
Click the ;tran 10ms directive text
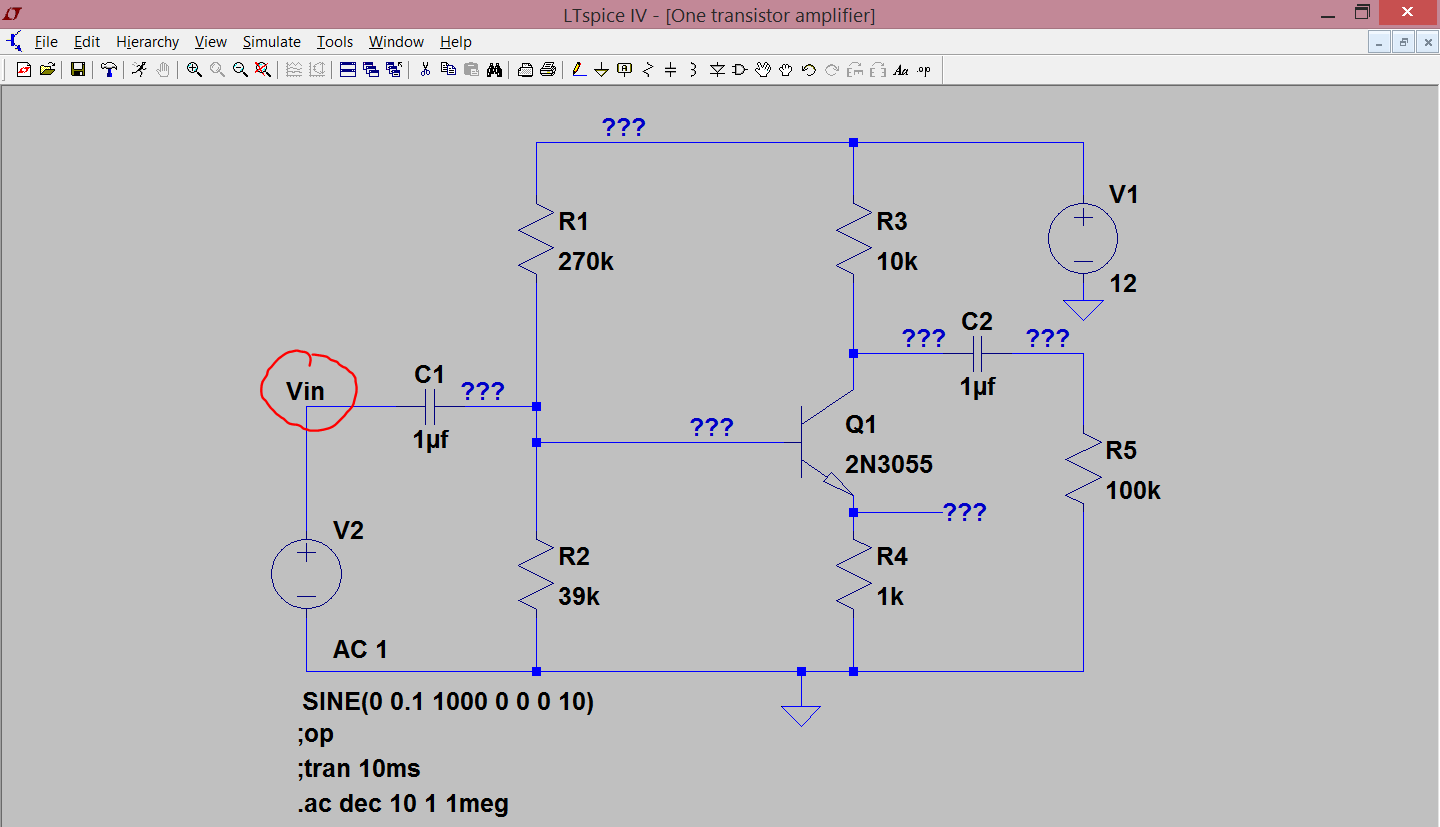pos(359,769)
